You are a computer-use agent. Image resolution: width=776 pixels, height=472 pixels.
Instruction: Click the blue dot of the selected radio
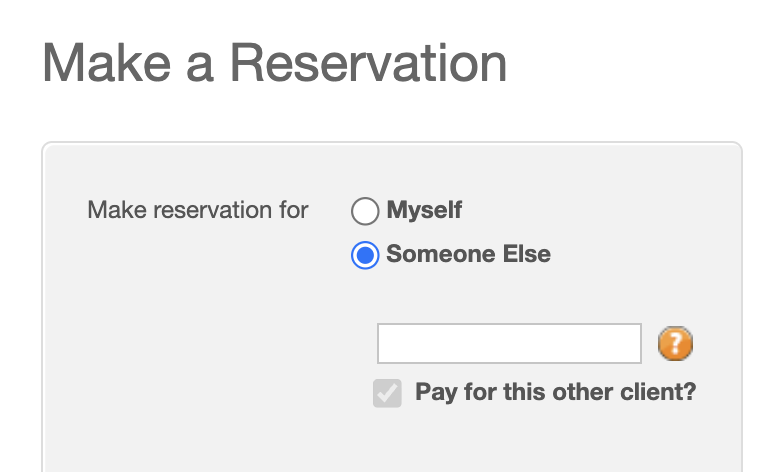click(365, 255)
